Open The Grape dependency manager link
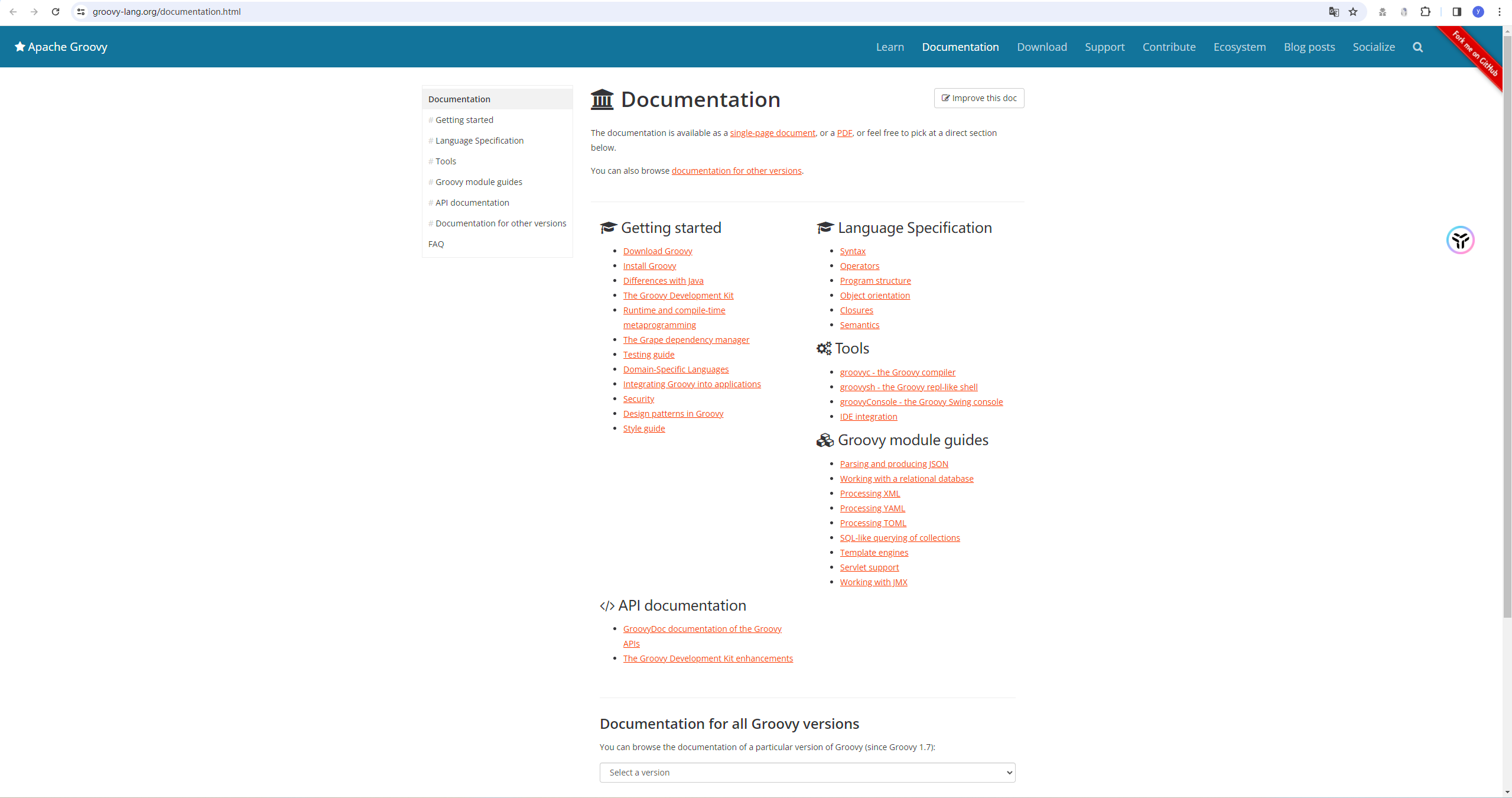 tap(686, 340)
